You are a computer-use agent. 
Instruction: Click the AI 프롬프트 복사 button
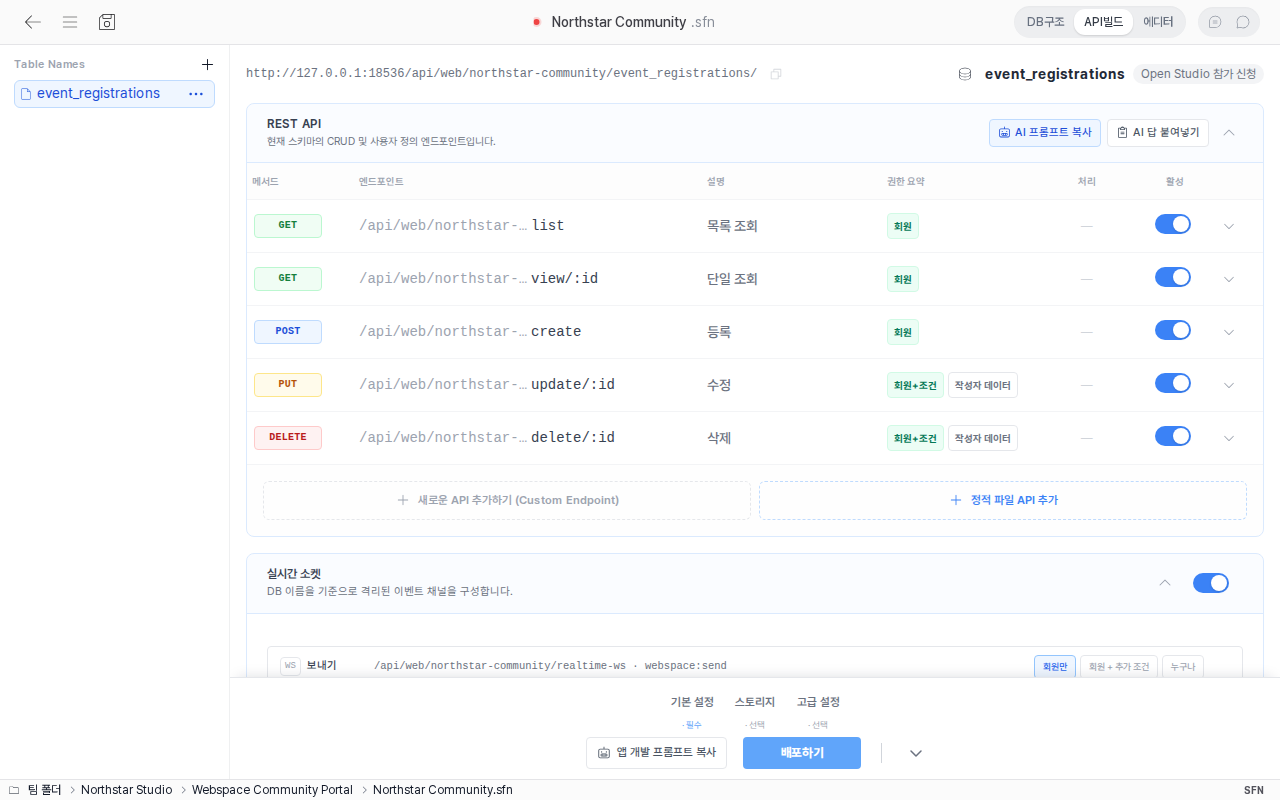coord(1045,133)
